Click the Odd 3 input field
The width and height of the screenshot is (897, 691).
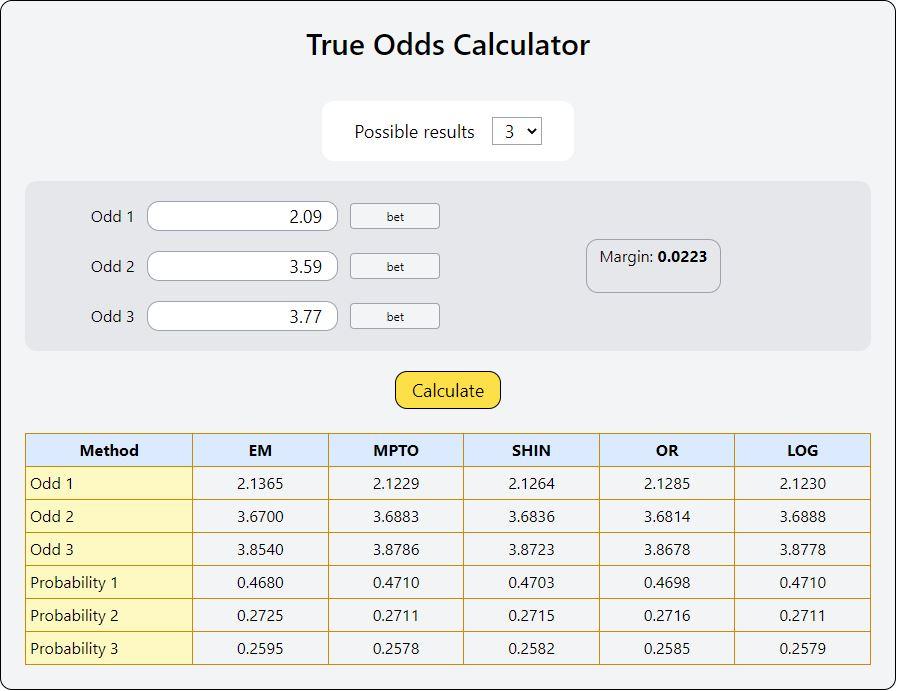point(243,316)
